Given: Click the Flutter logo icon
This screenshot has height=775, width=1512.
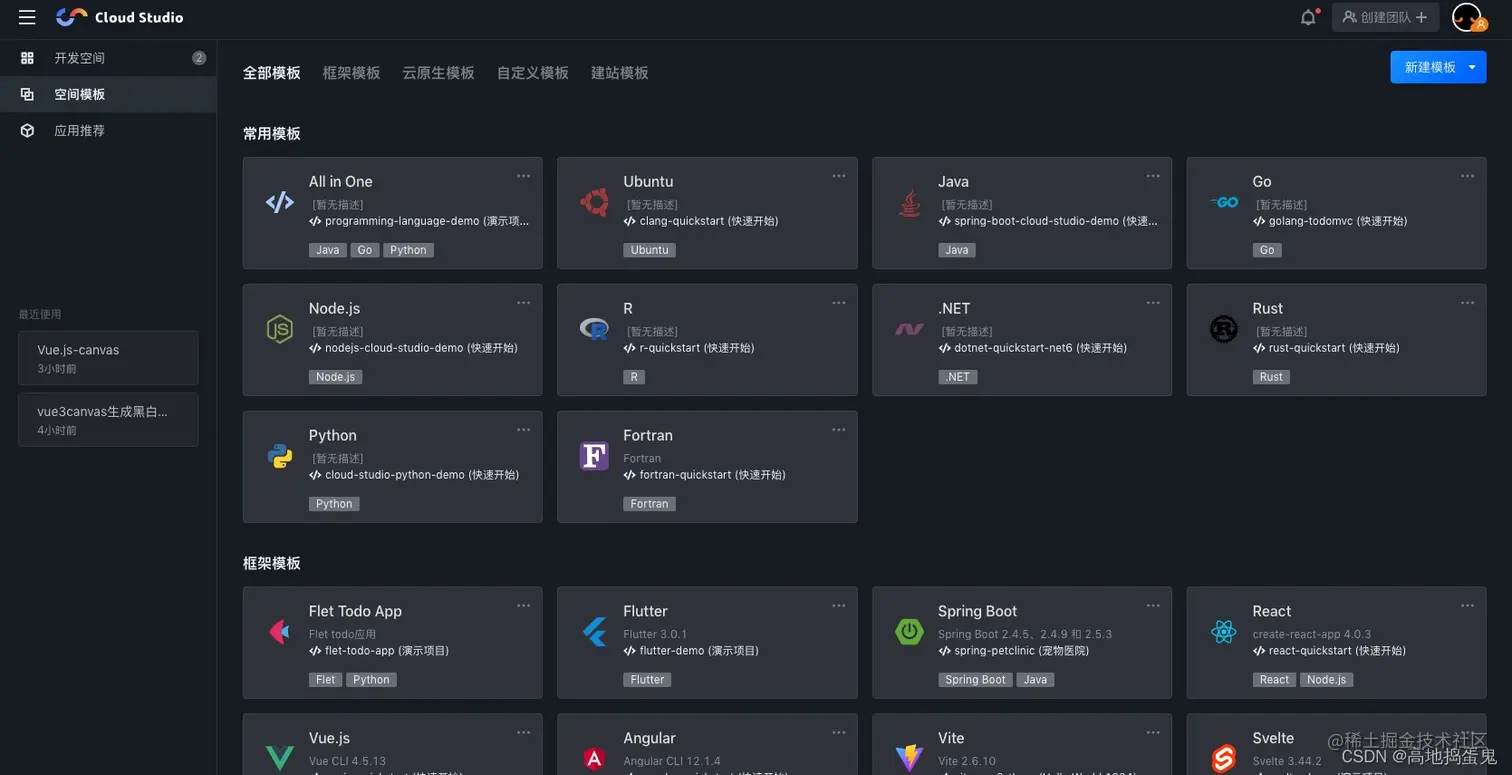Looking at the screenshot, I should point(594,632).
